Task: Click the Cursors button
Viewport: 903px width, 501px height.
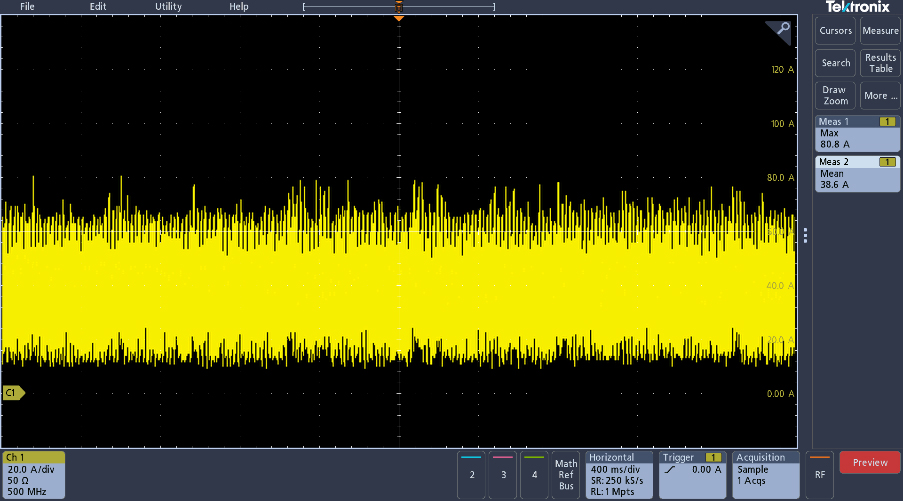Action: tap(835, 31)
